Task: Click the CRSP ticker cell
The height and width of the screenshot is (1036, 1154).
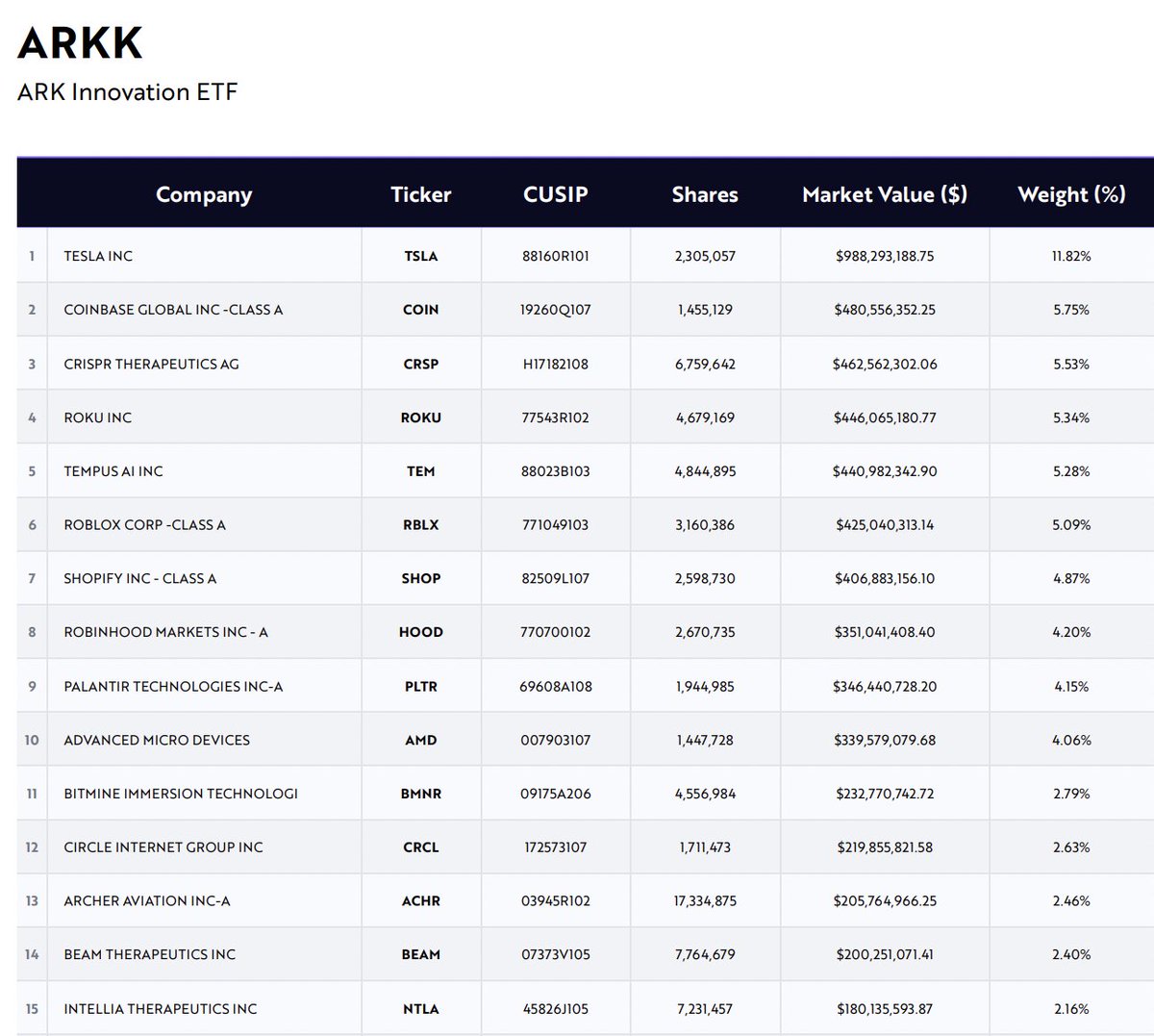Action: tap(421, 364)
